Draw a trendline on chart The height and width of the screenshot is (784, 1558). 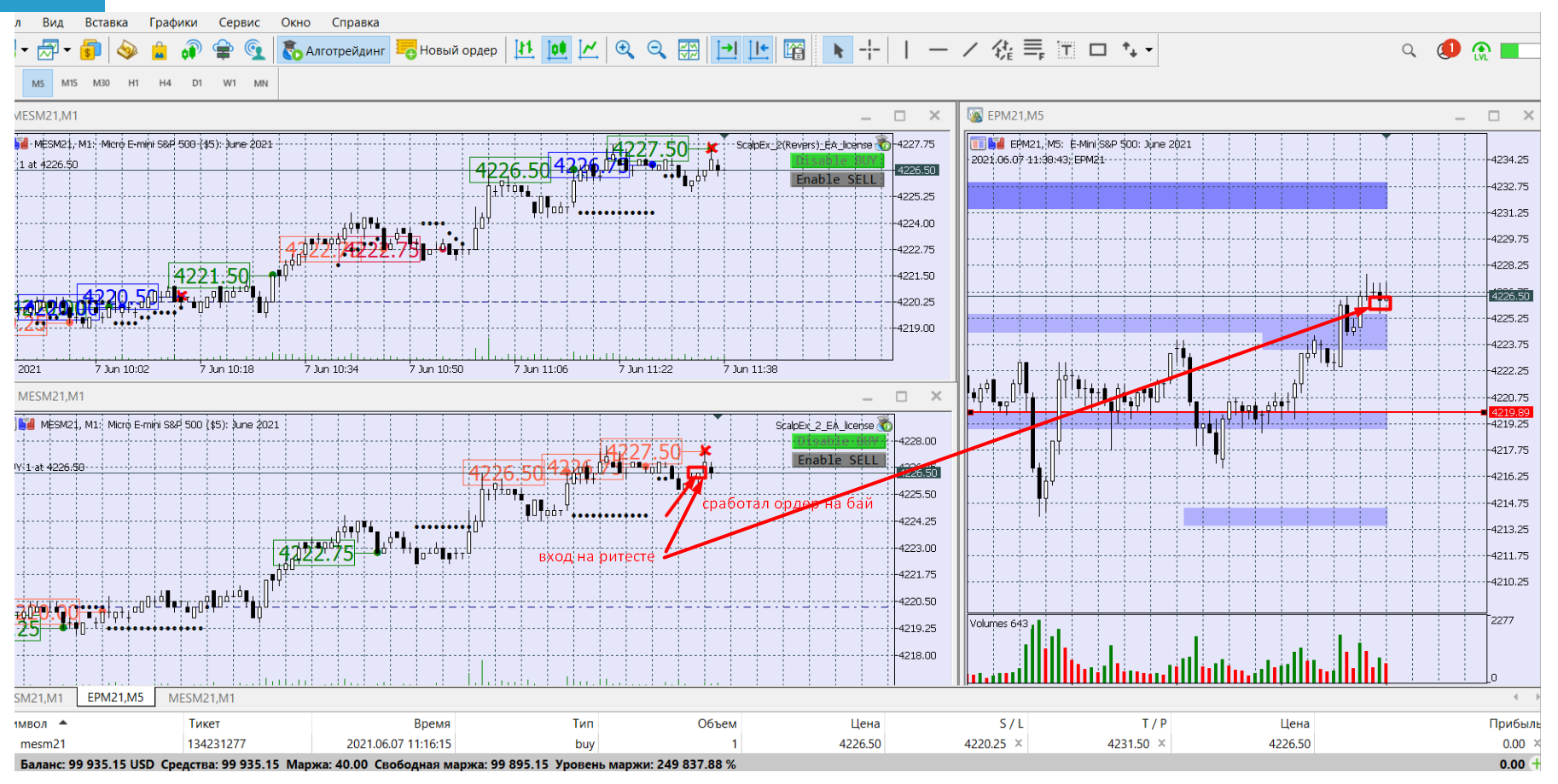tap(970, 50)
